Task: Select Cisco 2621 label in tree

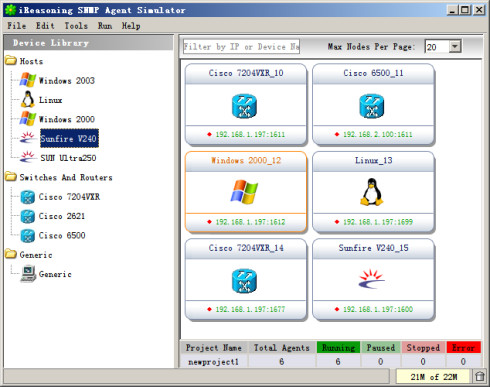Action: pos(62,216)
